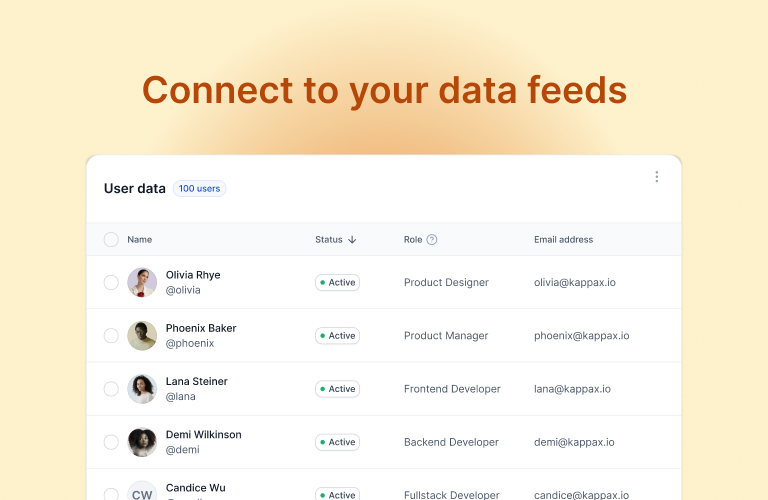Click the Name column header
Screen dimensions: 768x500
coord(140,239)
